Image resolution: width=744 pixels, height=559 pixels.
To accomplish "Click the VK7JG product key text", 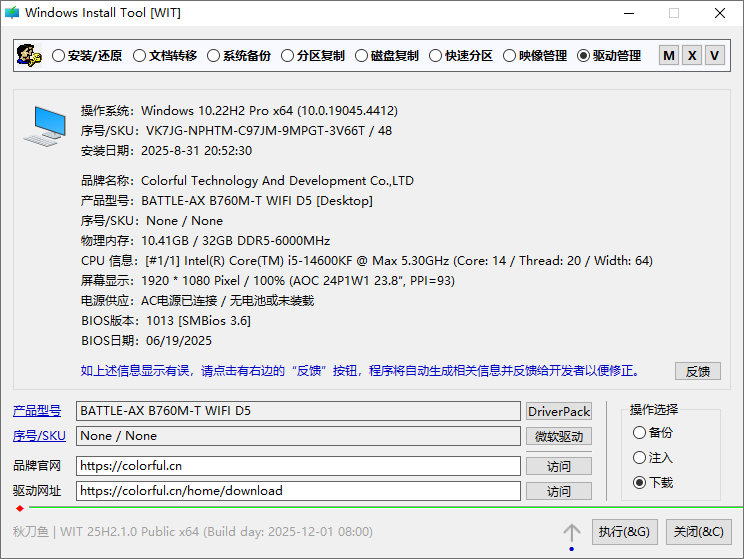I will pyautogui.click(x=269, y=130).
